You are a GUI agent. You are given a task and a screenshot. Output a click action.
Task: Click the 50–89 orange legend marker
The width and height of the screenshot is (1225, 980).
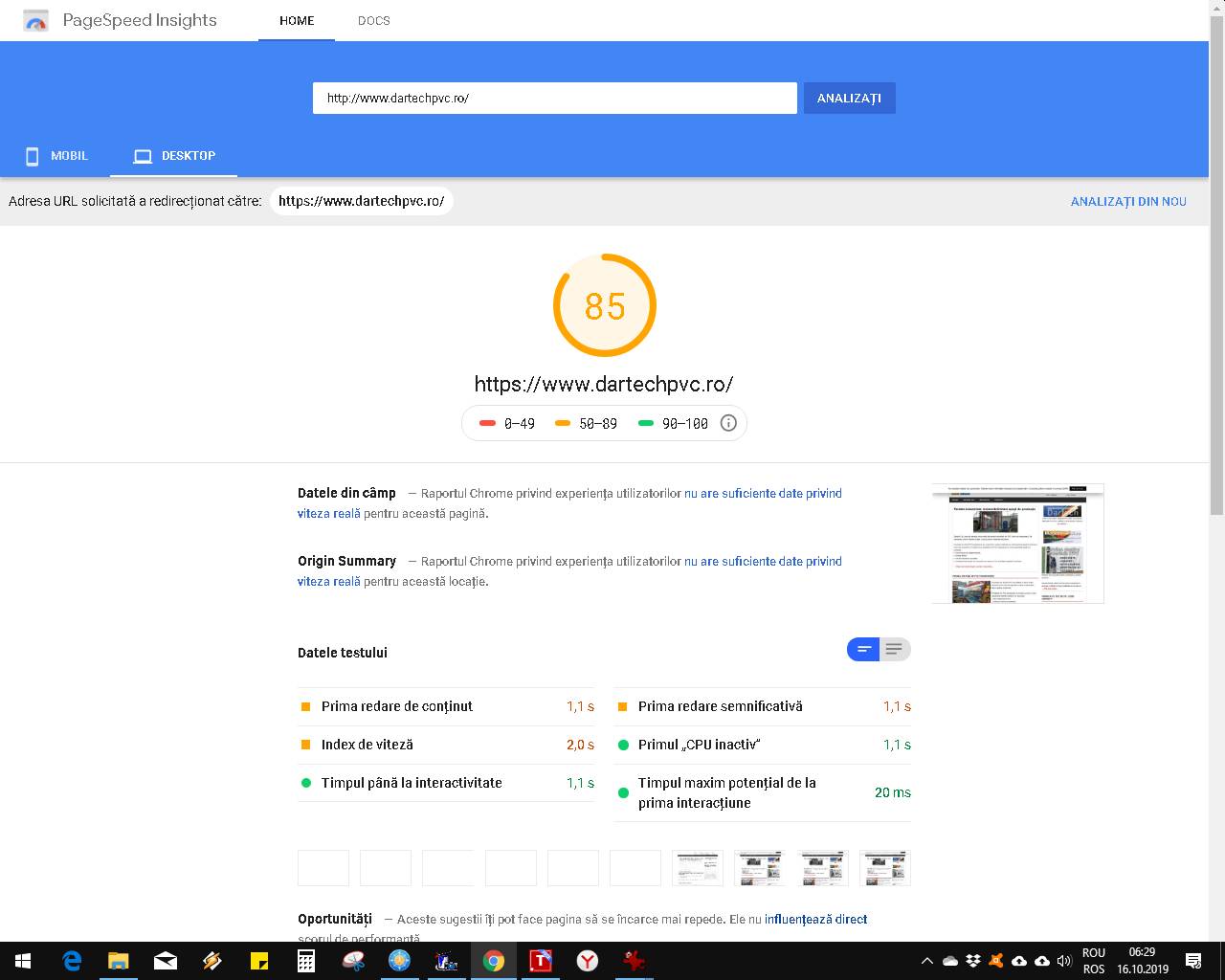pos(563,423)
